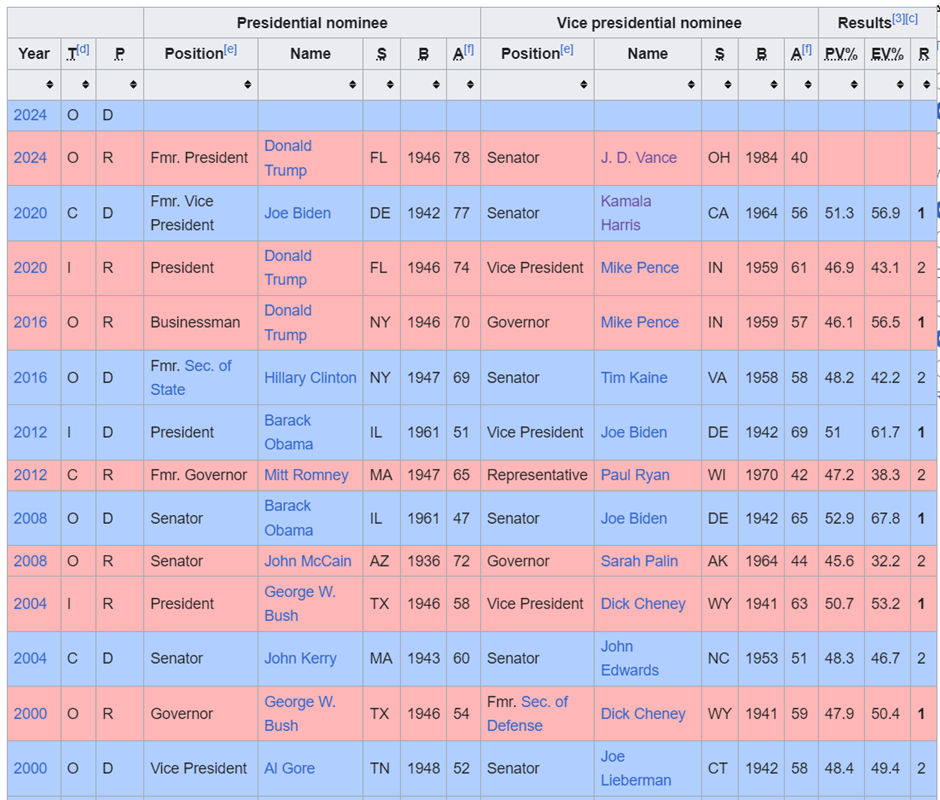This screenshot has width=940, height=800.
Task: Open Joe Biden presidential nominee 2020 link
Action: [x=297, y=213]
